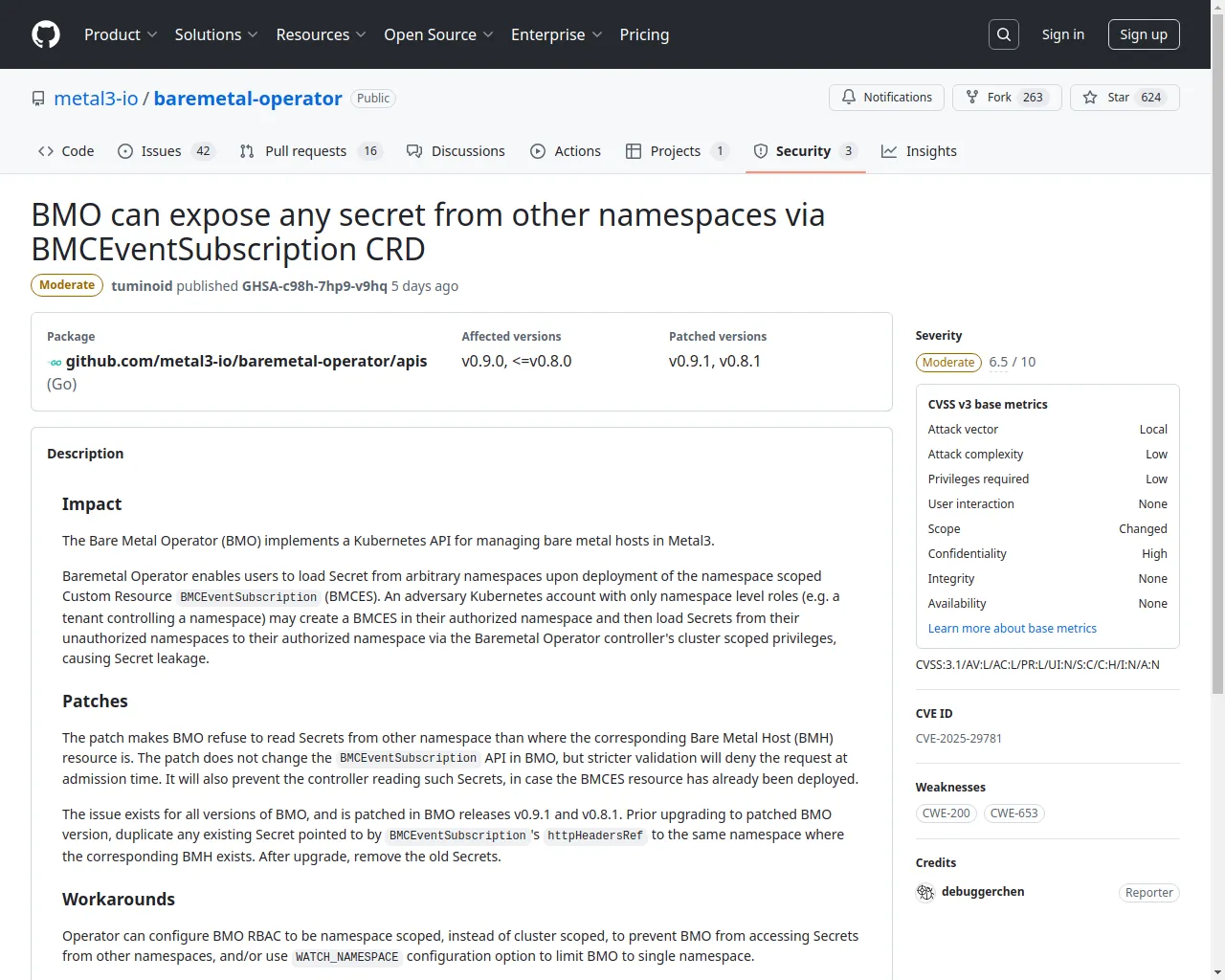Open the CWE-653 weakness link

(1014, 813)
